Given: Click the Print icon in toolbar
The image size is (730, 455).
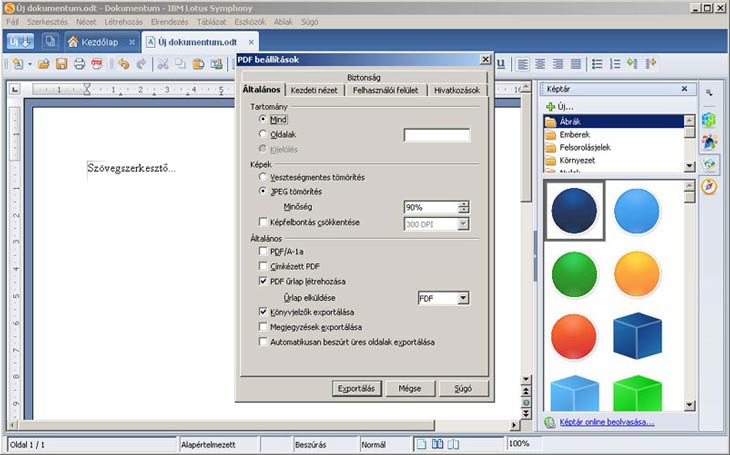Looking at the screenshot, I should click(x=80, y=64).
